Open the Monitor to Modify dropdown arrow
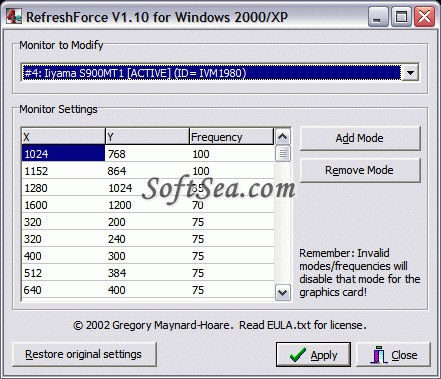This screenshot has height=379, width=441. (410, 73)
